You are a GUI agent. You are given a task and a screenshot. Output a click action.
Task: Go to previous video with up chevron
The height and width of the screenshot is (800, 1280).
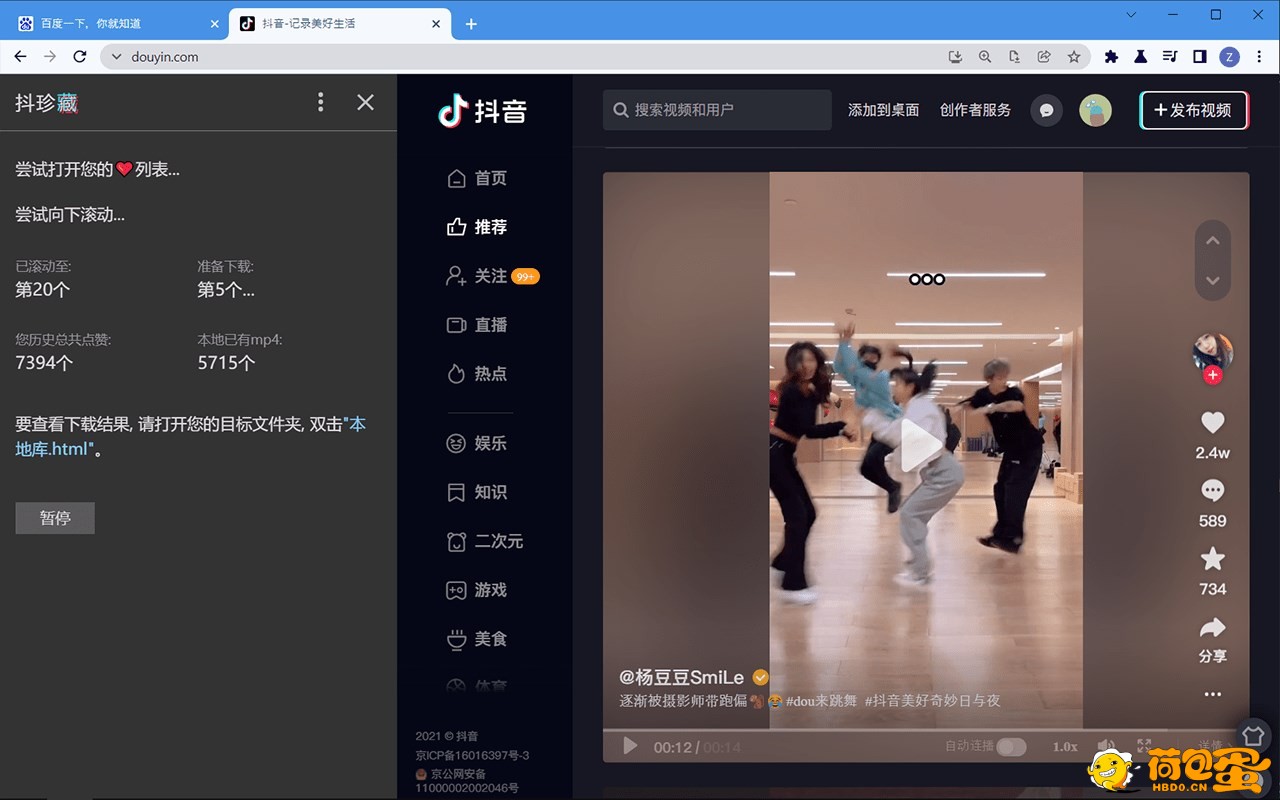point(1213,241)
